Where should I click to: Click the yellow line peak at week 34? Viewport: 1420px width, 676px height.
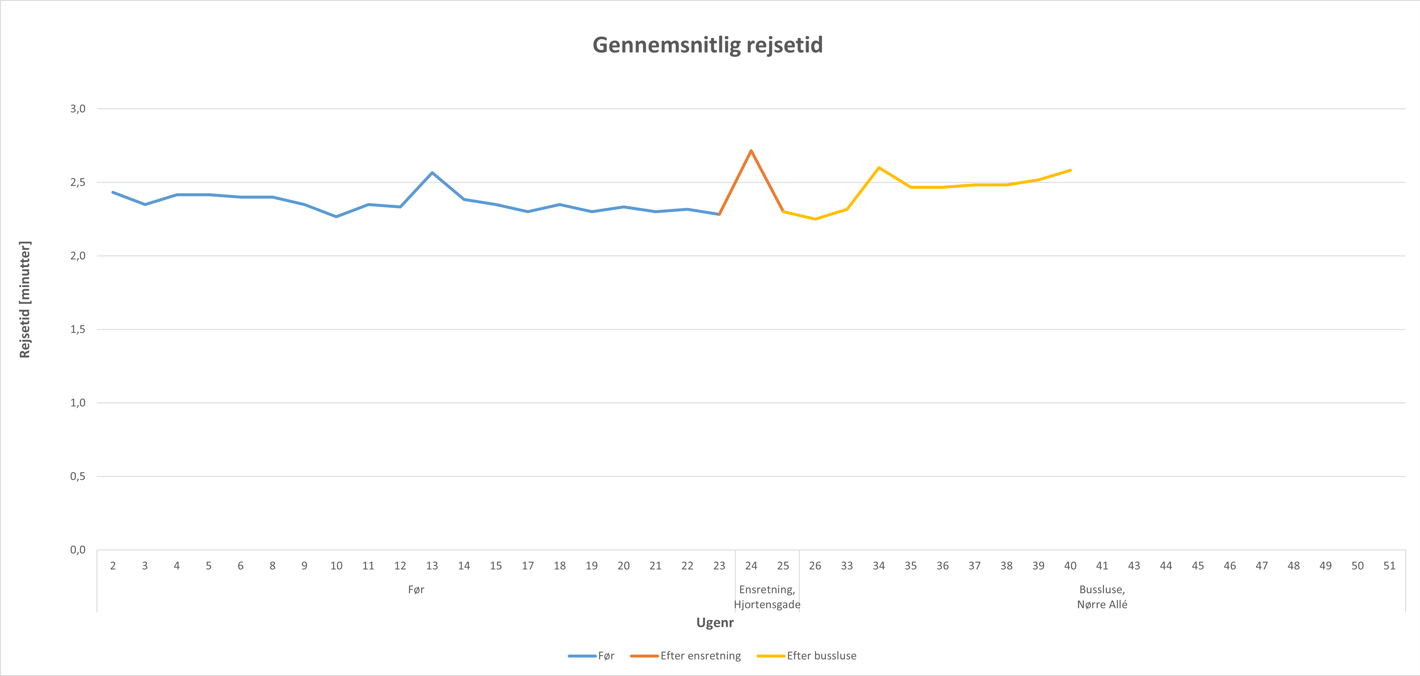[x=879, y=168]
